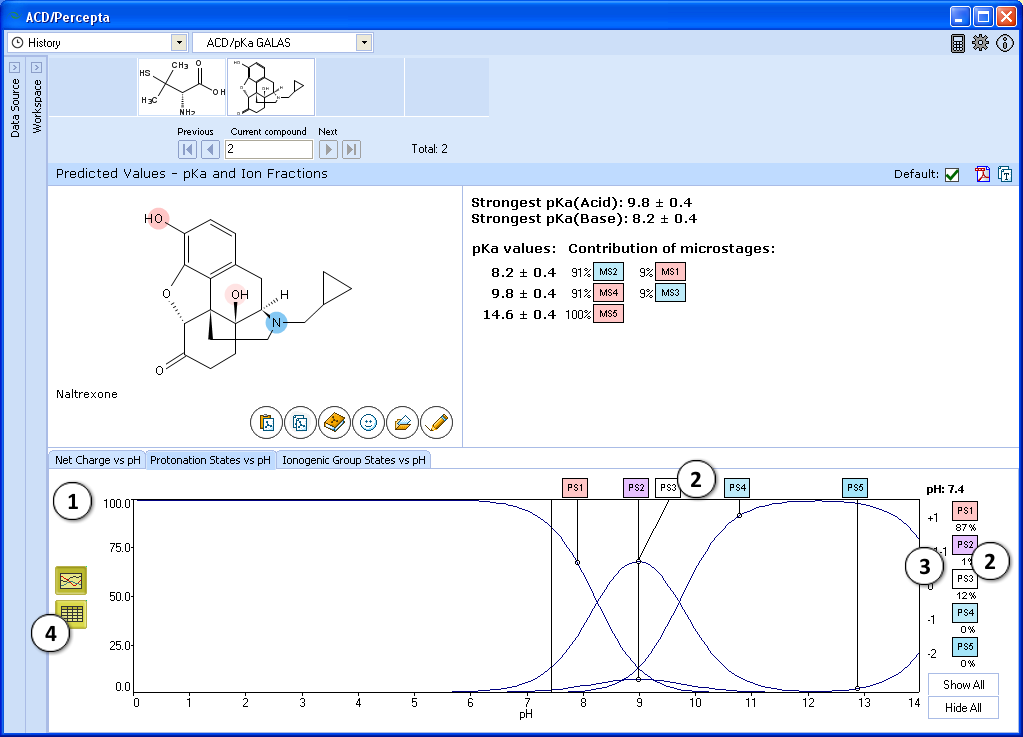Click the highlighted HO phenol group
The width and height of the screenshot is (1023, 737).
[155, 218]
